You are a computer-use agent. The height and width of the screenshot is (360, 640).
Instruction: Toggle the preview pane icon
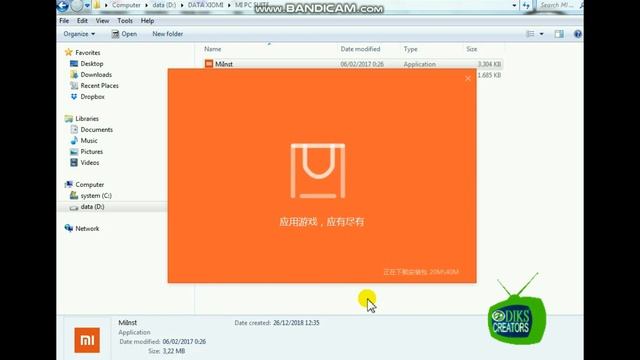click(x=559, y=34)
